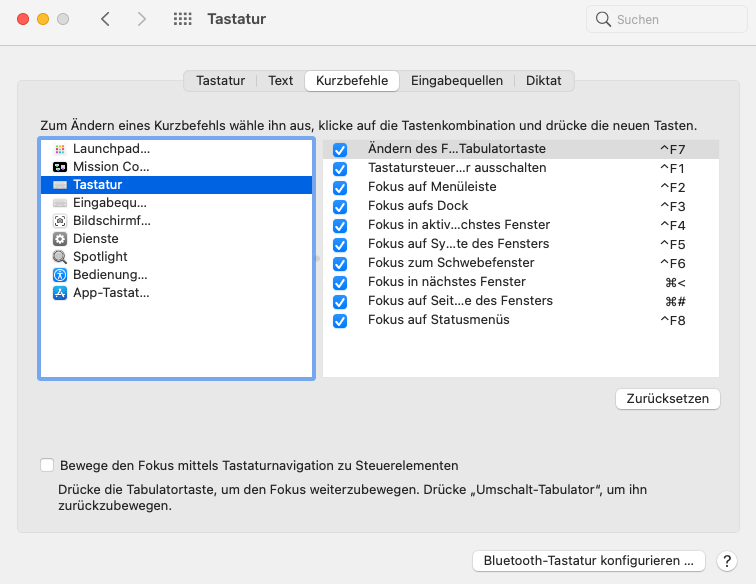Enable Bewege den Fokus mittels Tastaturnavigation checkbox
Screen dimensions: 756x584
pyautogui.click(x=47, y=465)
